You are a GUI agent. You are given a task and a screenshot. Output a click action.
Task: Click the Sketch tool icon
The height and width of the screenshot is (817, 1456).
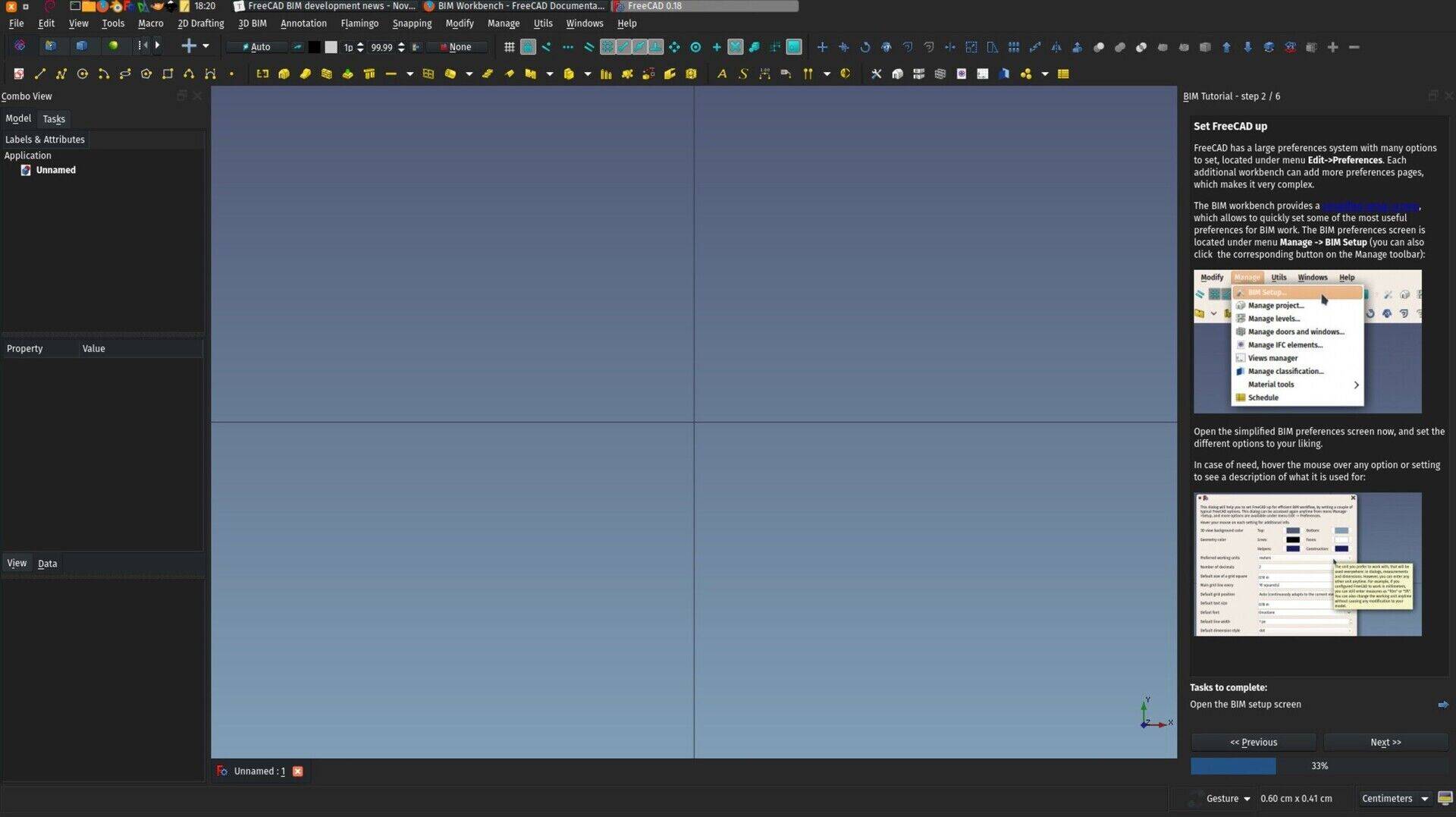click(x=19, y=74)
